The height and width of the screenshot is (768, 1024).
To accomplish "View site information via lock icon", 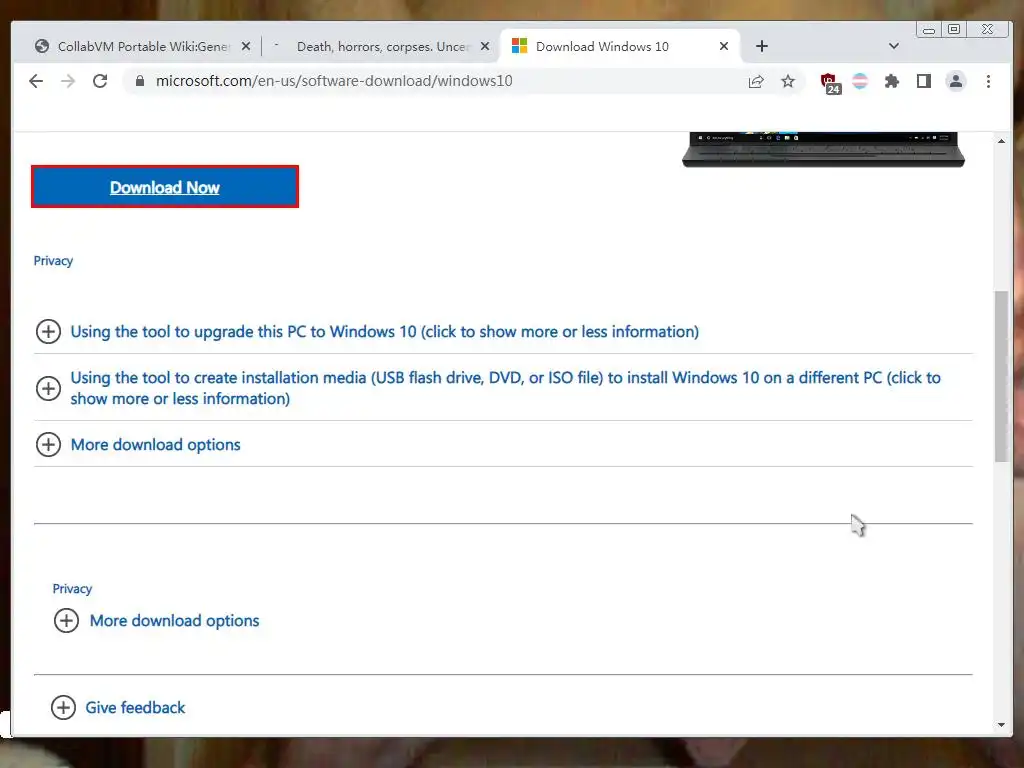I will (x=139, y=81).
